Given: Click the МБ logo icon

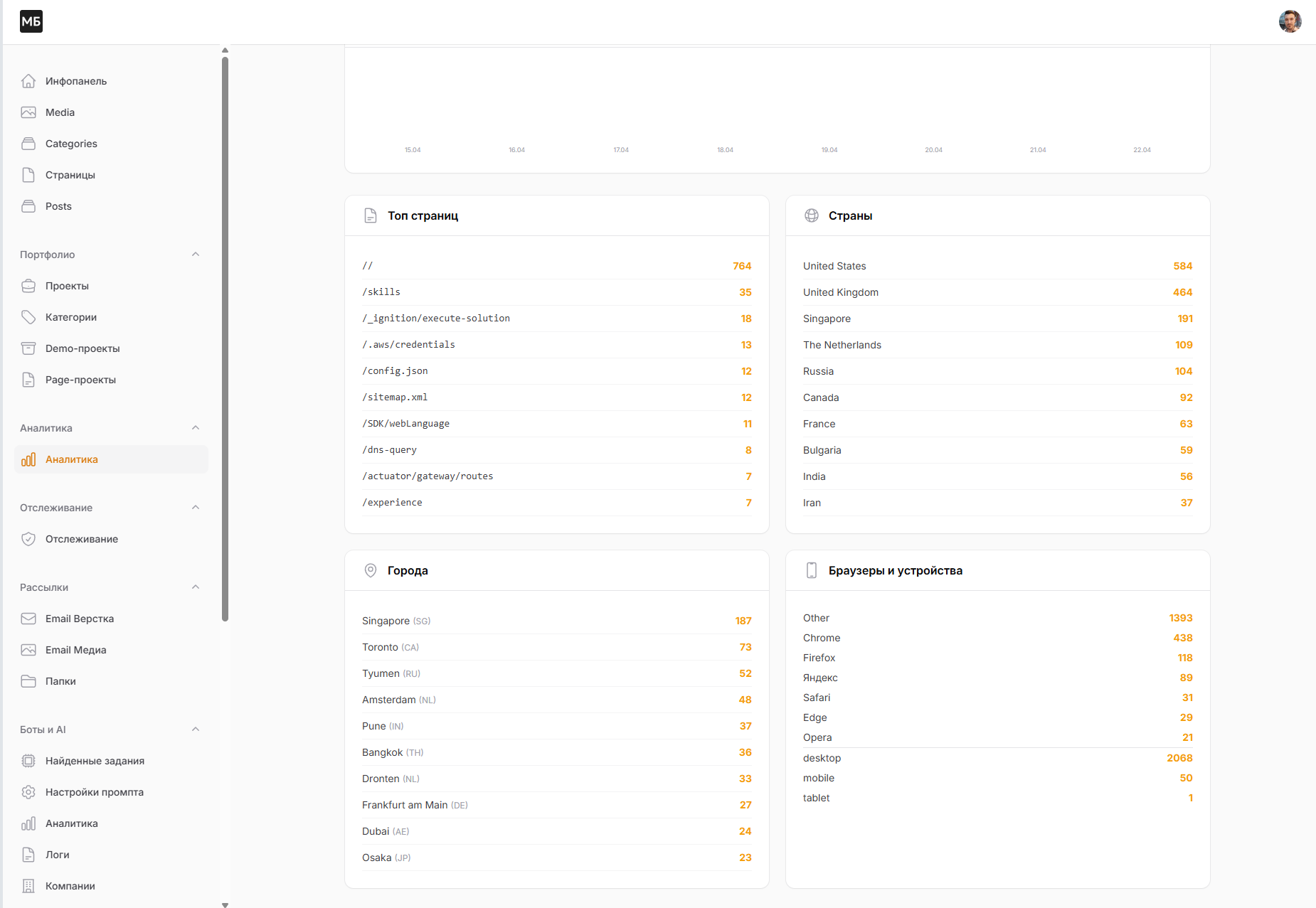Looking at the screenshot, I should coord(31,21).
